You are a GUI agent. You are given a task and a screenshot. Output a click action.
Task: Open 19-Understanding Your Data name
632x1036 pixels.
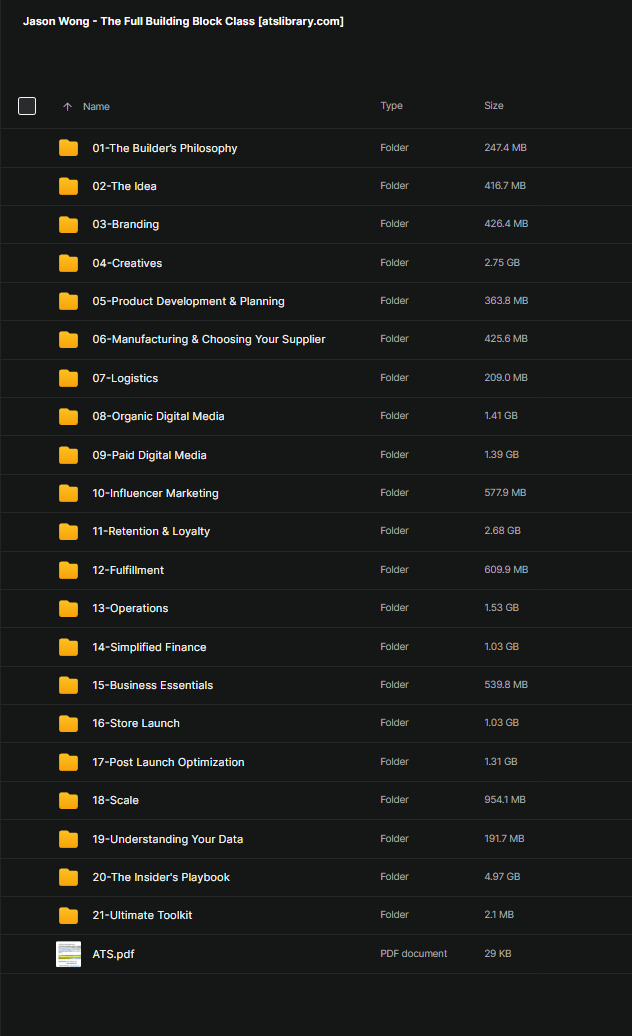[168, 839]
